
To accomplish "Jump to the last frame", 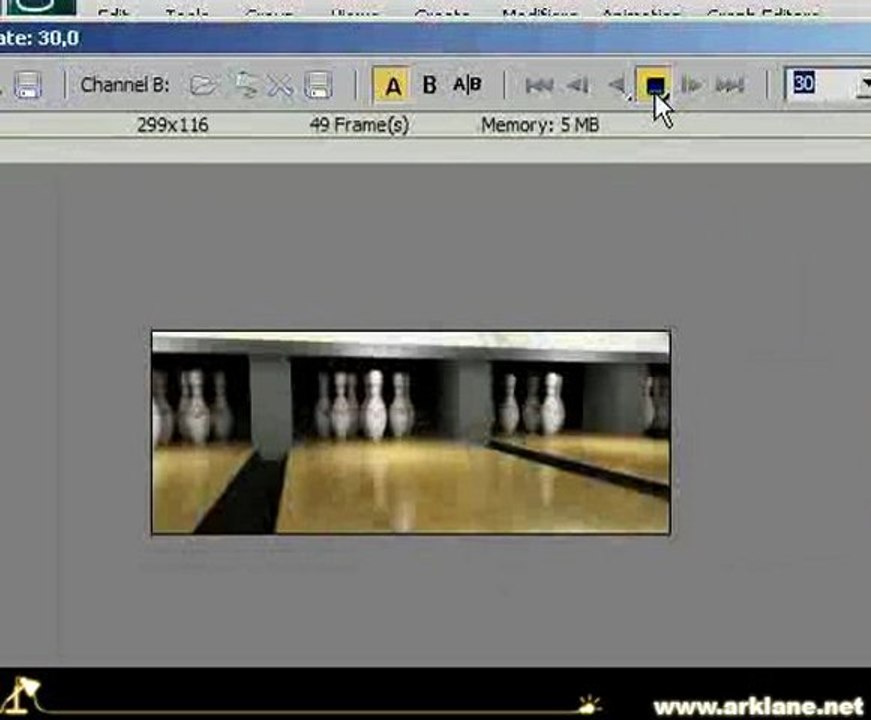I will point(729,85).
